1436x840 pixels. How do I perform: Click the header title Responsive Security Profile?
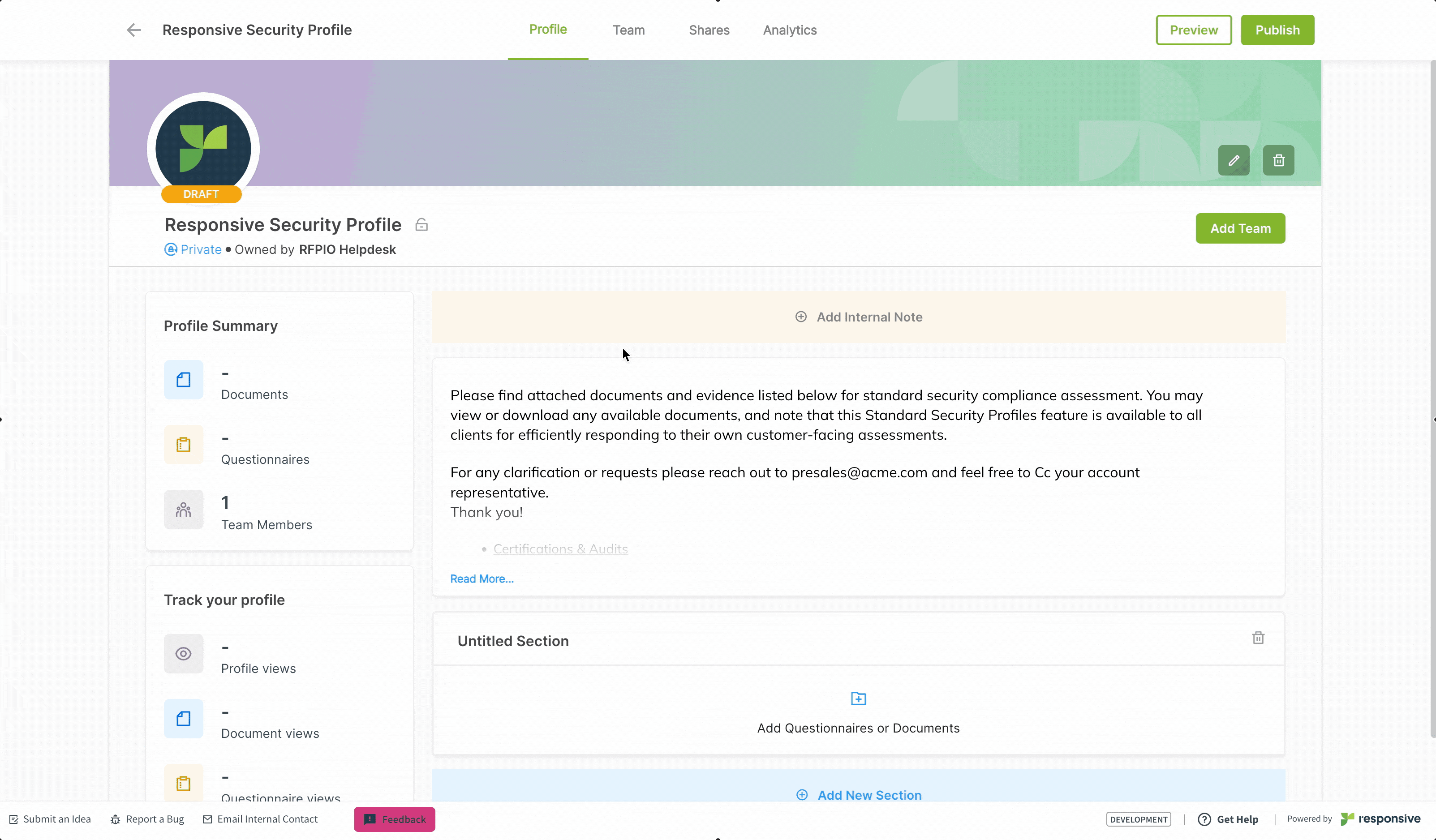coord(257,30)
